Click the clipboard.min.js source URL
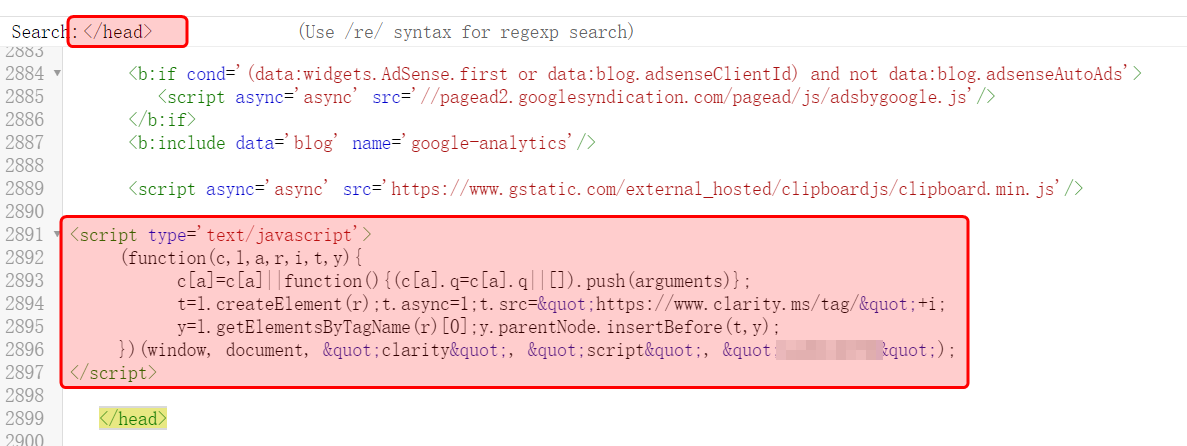Viewport: 1187px width, 446px height. (x=736, y=189)
